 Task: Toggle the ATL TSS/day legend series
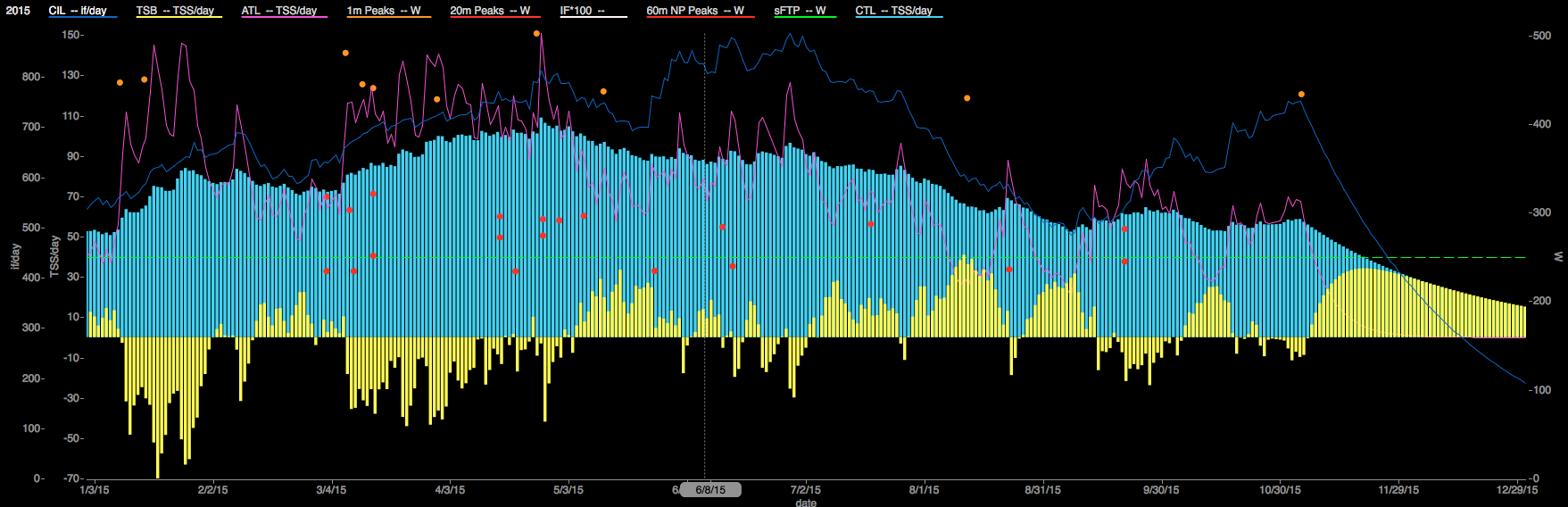tap(279, 11)
